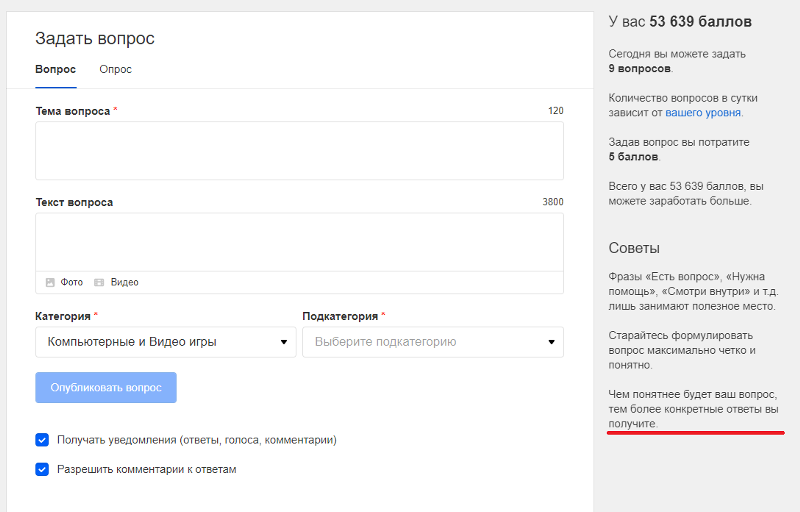Viewport: 800px width, 512px height.
Task: Select the Вопрос tab
Action: click(55, 69)
